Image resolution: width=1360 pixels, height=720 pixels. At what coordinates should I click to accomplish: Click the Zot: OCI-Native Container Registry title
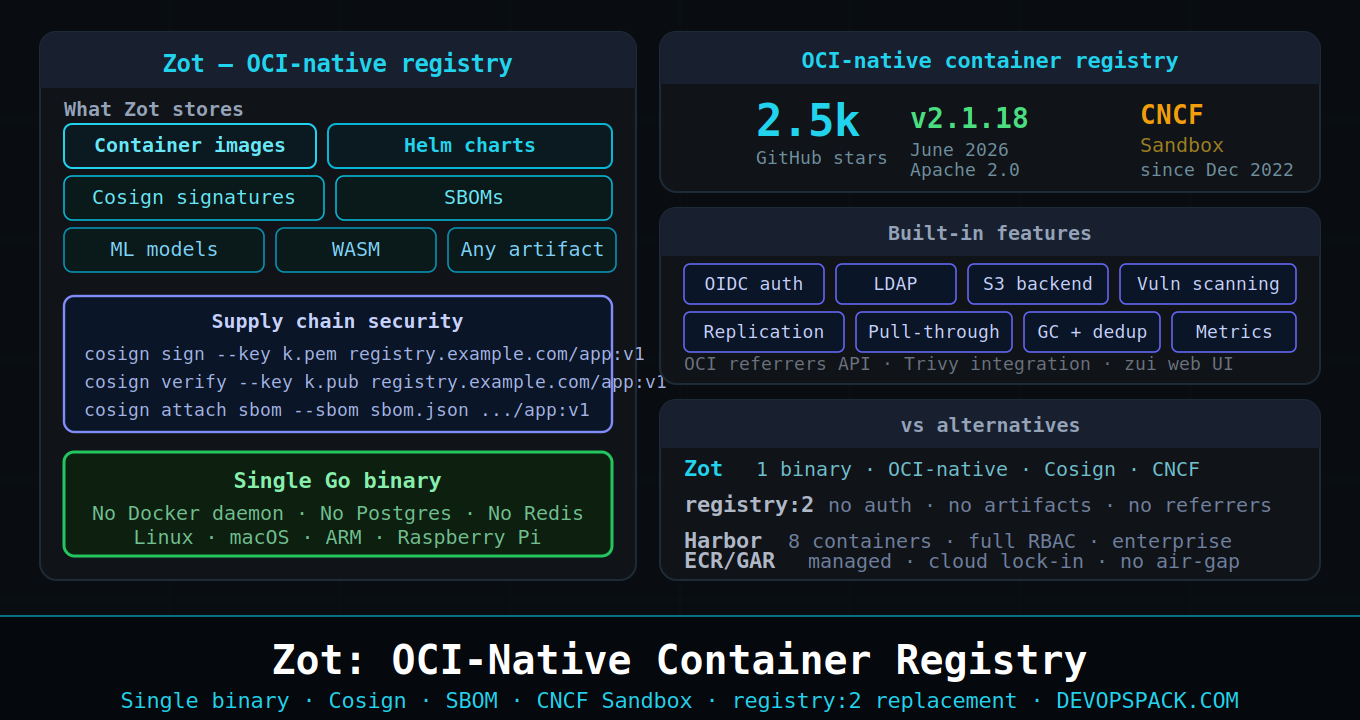point(680,661)
